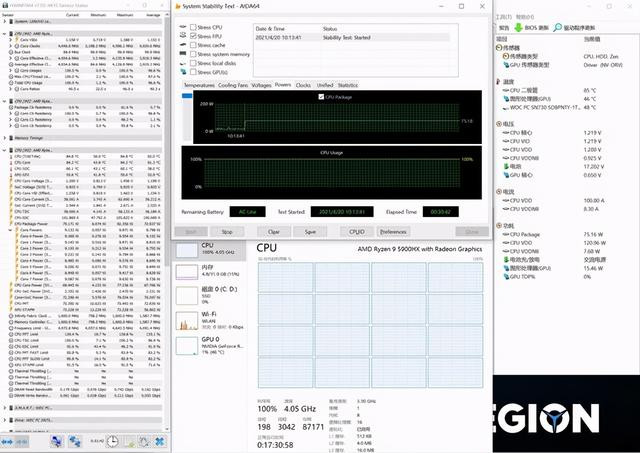This screenshot has height=453, width=640.
Task: Click the GPU TDP% row icon
Action: point(506,277)
